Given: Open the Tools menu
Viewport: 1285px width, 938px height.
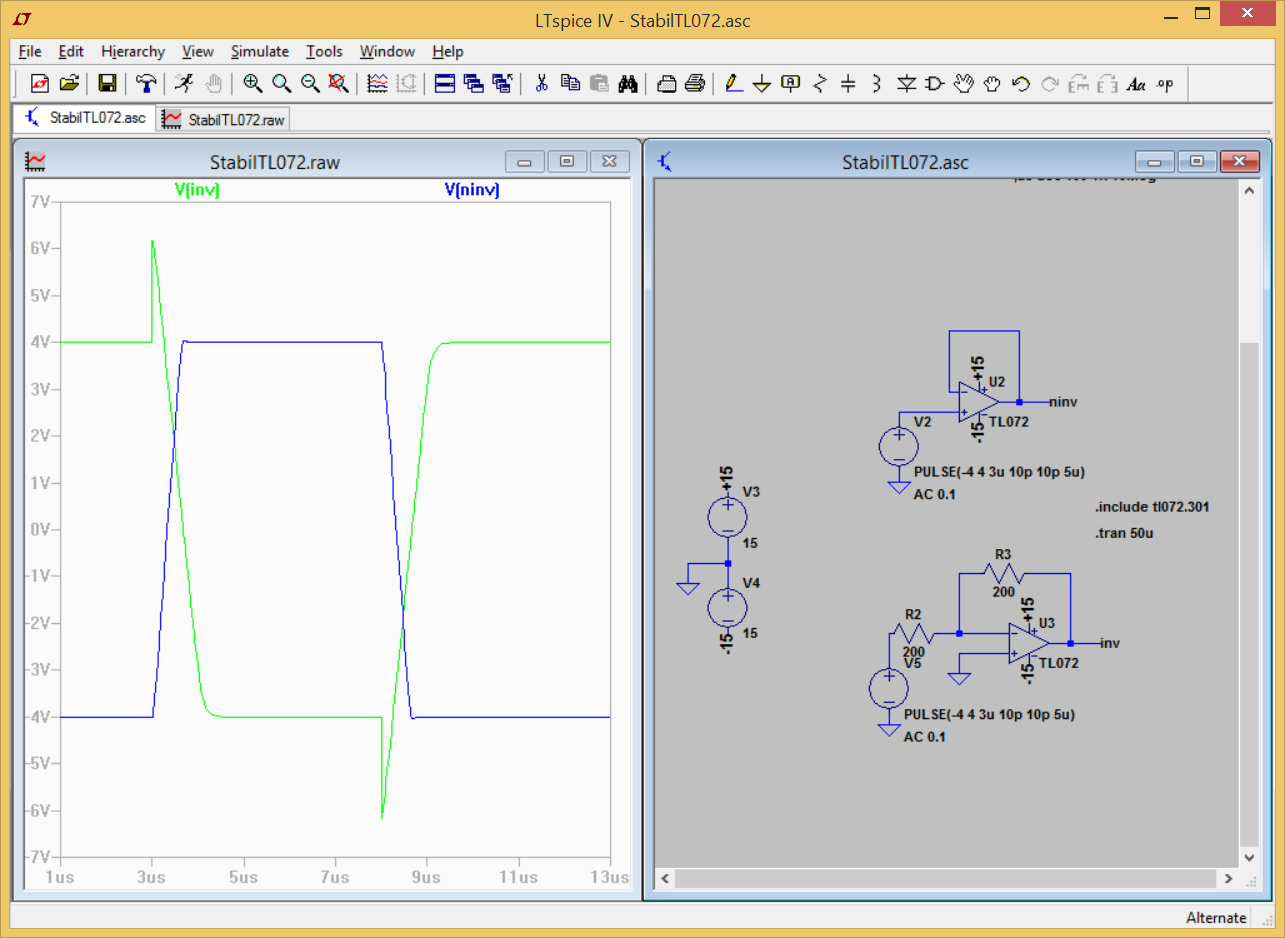Looking at the screenshot, I should pos(325,51).
